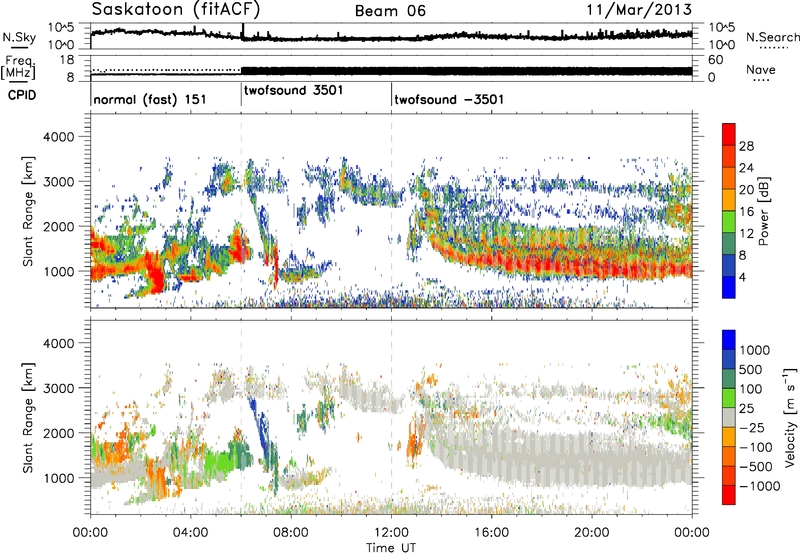Click the 'Time UT' axis title

(391, 548)
